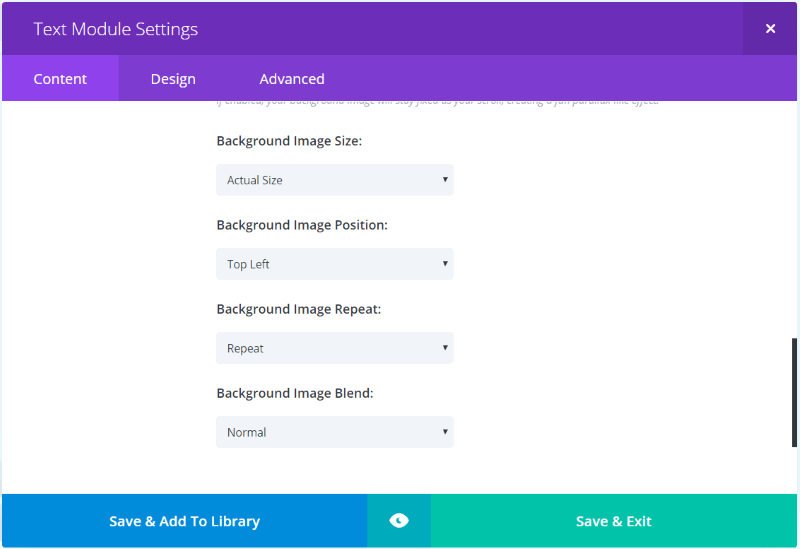Open the Design tab
Screen dimensions: 800x549
(173, 79)
